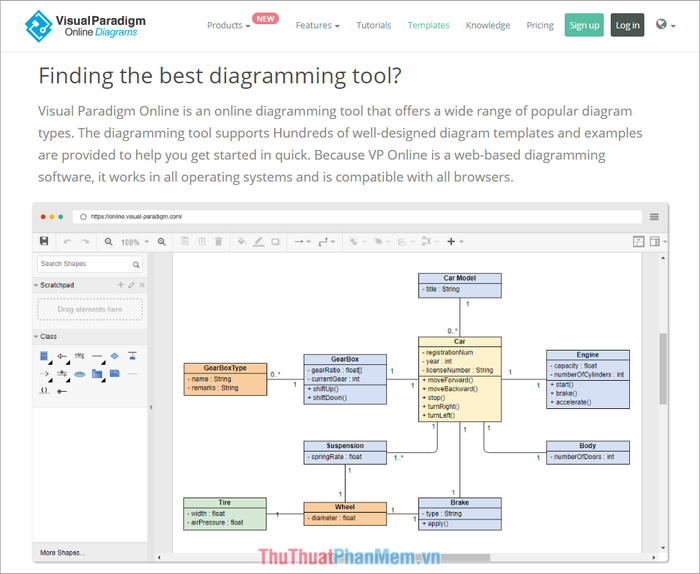Image resolution: width=700 pixels, height=574 pixels.
Task: Close Scratchpad with the X icon
Action: point(142,285)
